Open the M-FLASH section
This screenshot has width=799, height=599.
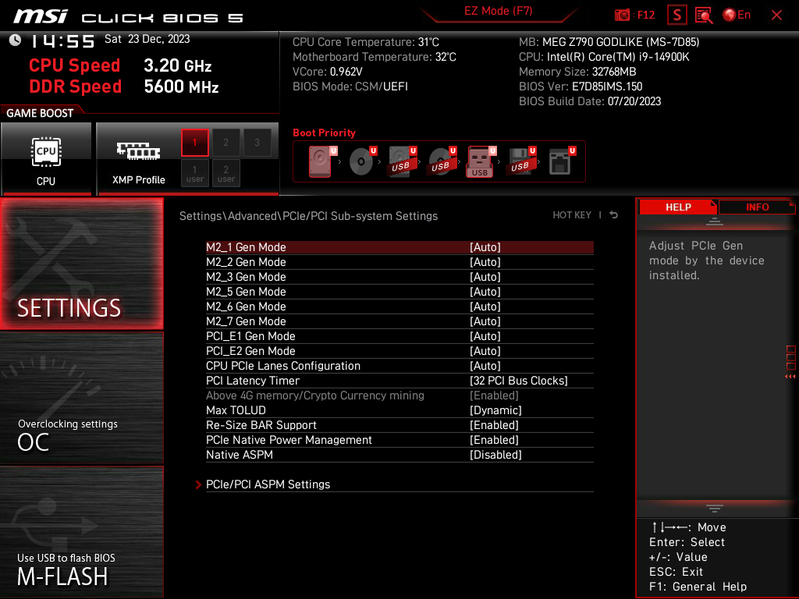[x=82, y=531]
